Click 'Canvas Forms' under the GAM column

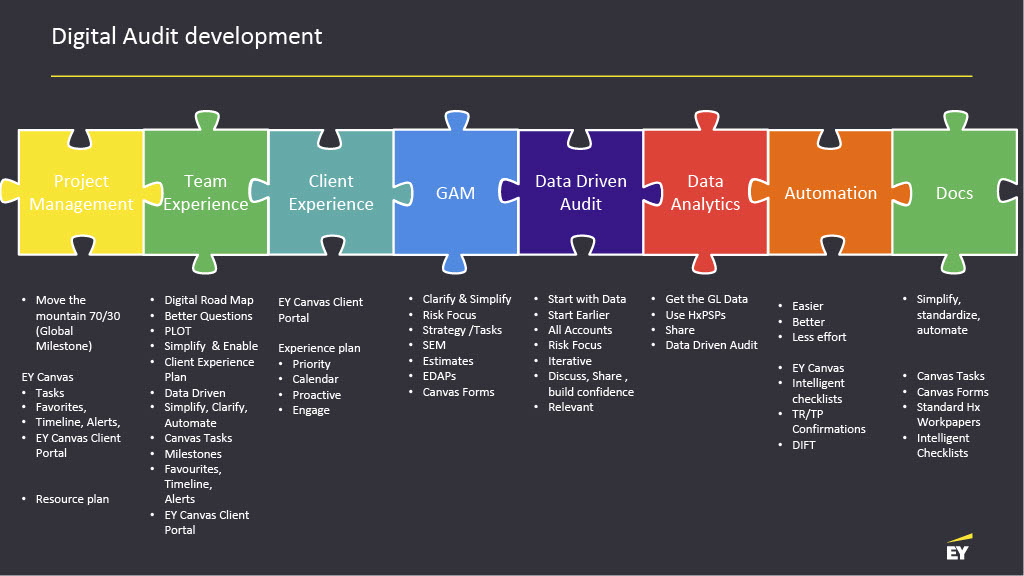458,392
